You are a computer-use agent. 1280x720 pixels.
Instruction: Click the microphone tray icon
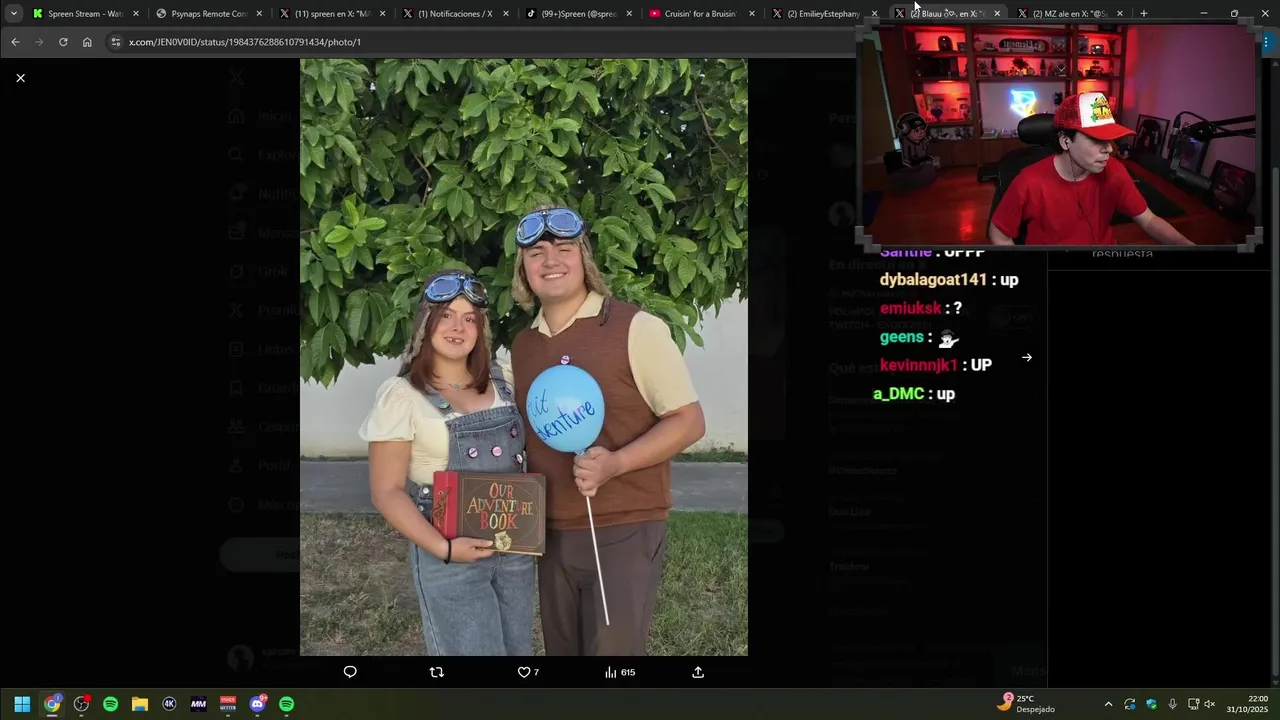click(x=1172, y=704)
